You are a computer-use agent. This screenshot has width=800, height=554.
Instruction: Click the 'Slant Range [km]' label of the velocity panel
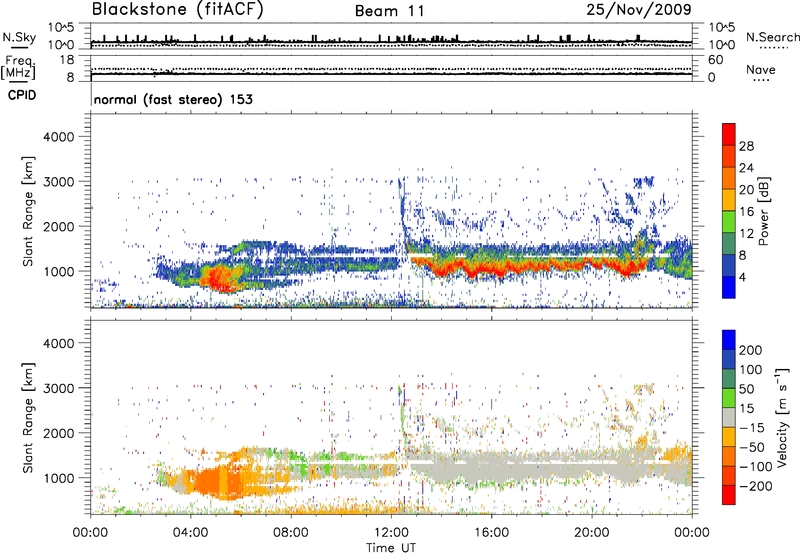coord(28,417)
